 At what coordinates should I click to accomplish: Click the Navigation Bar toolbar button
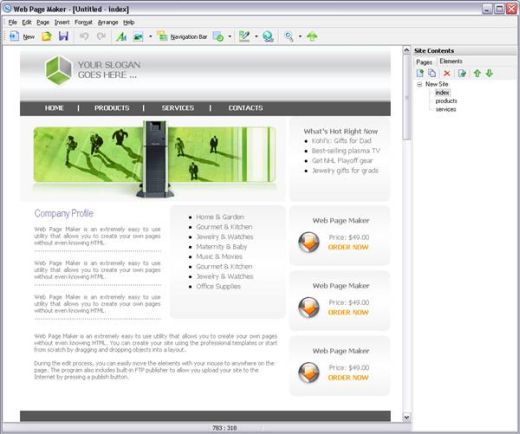[x=182, y=36]
